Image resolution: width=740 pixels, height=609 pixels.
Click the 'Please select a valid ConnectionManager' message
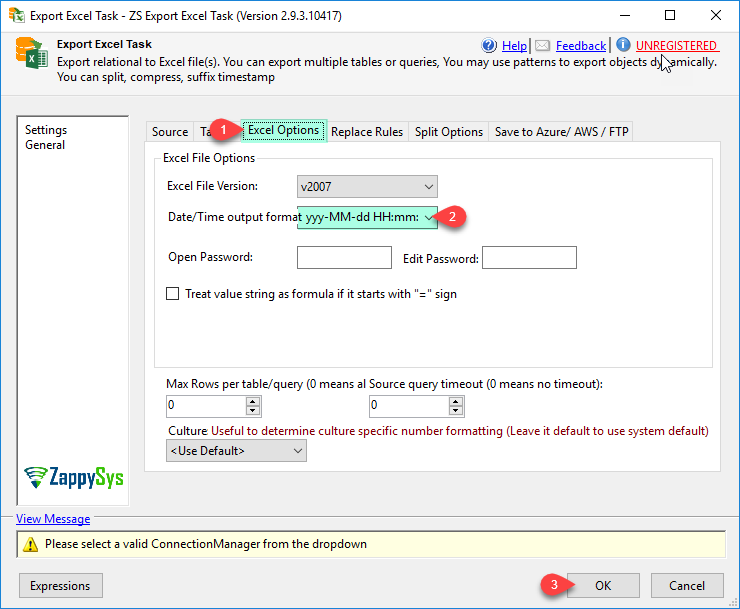click(x=206, y=544)
